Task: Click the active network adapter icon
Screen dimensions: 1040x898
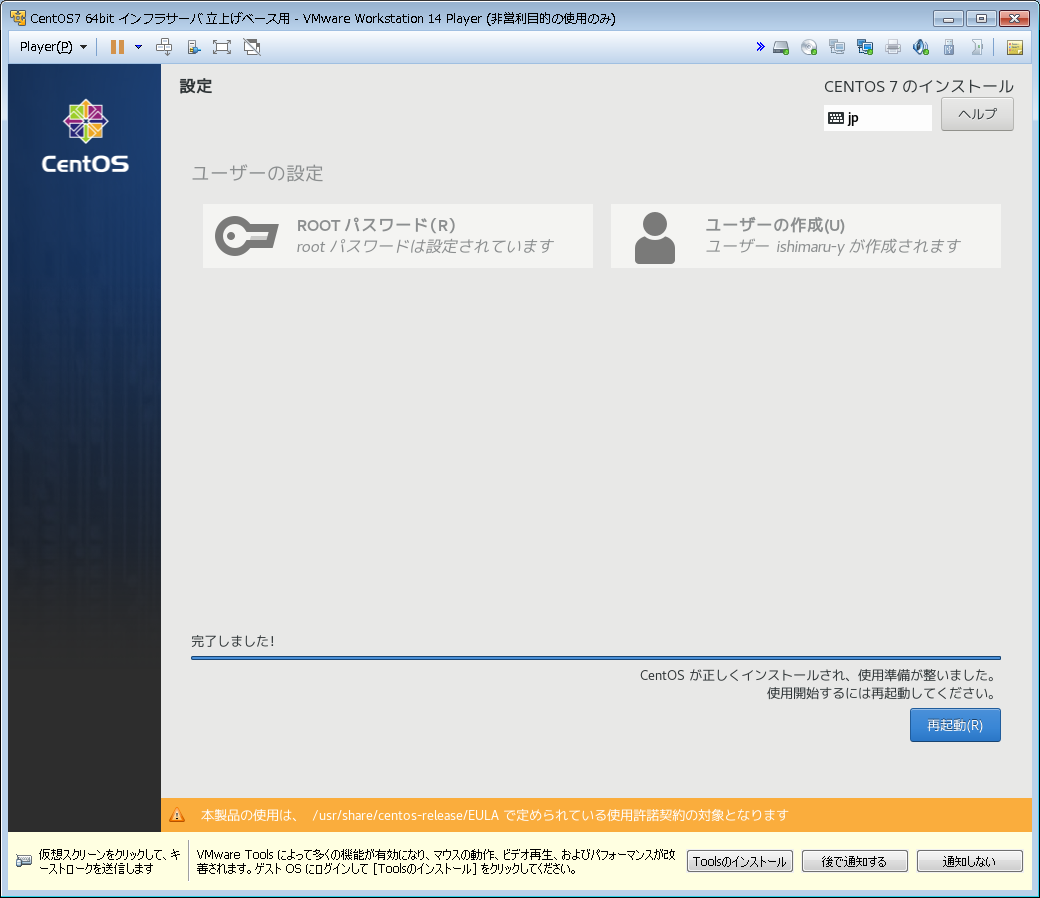Action: 865,47
